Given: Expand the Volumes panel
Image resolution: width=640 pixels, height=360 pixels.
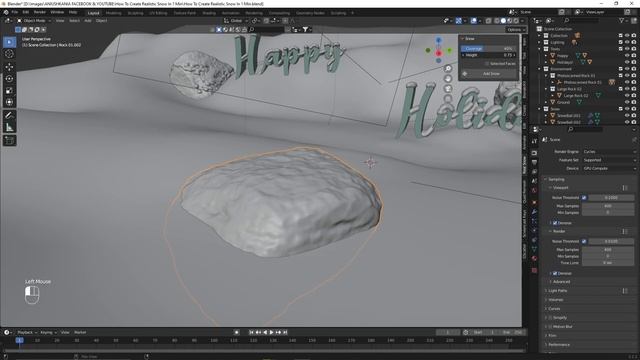Looking at the screenshot, I should coord(556,300).
